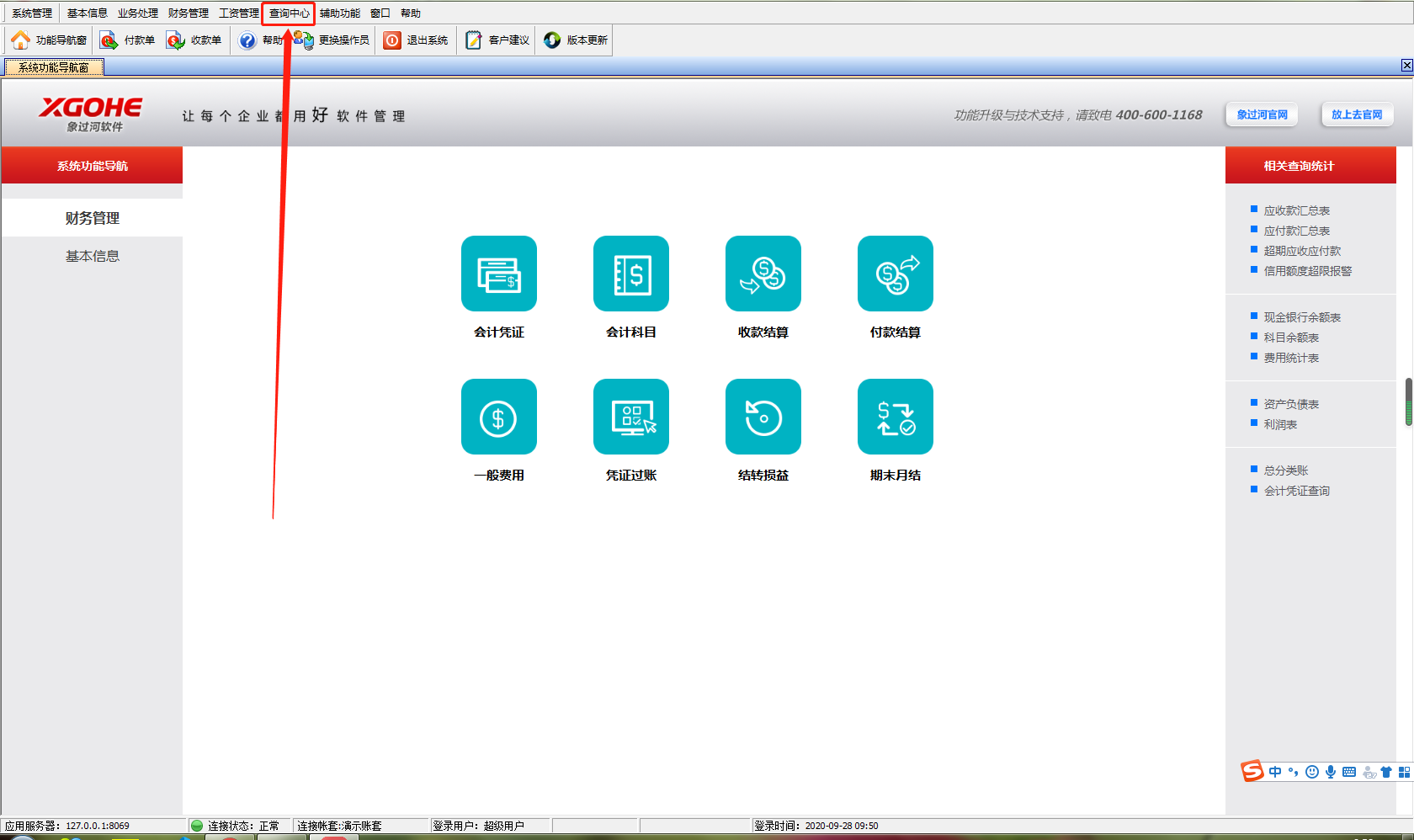This screenshot has width=1414, height=840.
Task: Open the 会计凭证查询 link
Action: (x=1296, y=491)
